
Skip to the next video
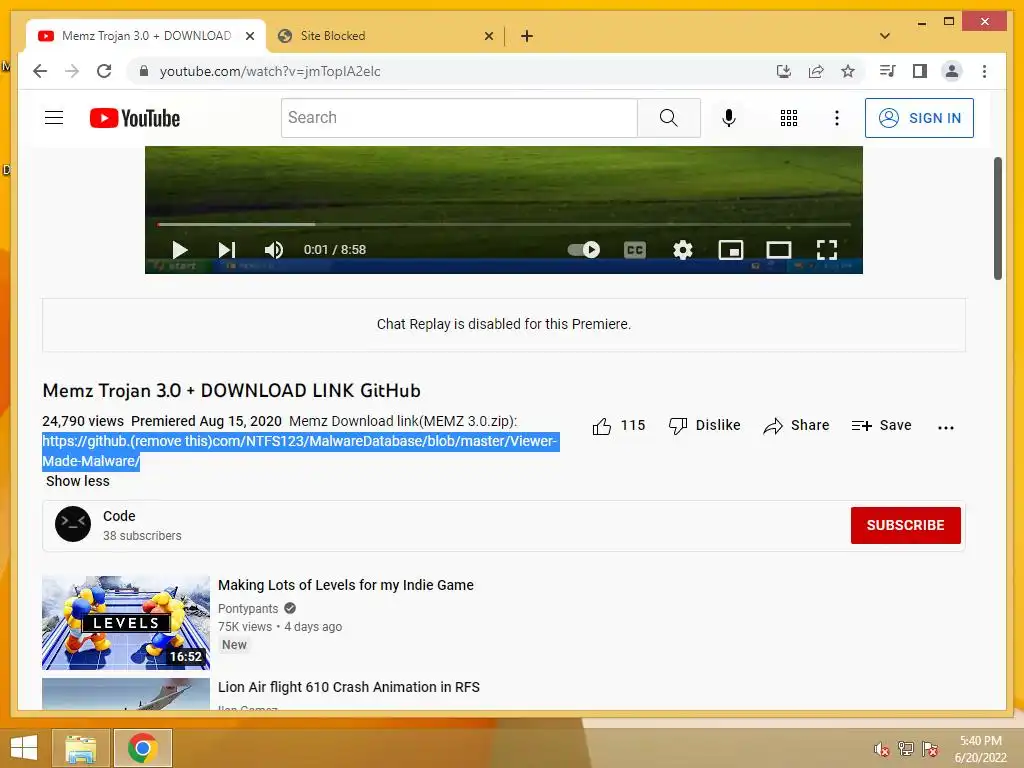pyautogui.click(x=227, y=249)
